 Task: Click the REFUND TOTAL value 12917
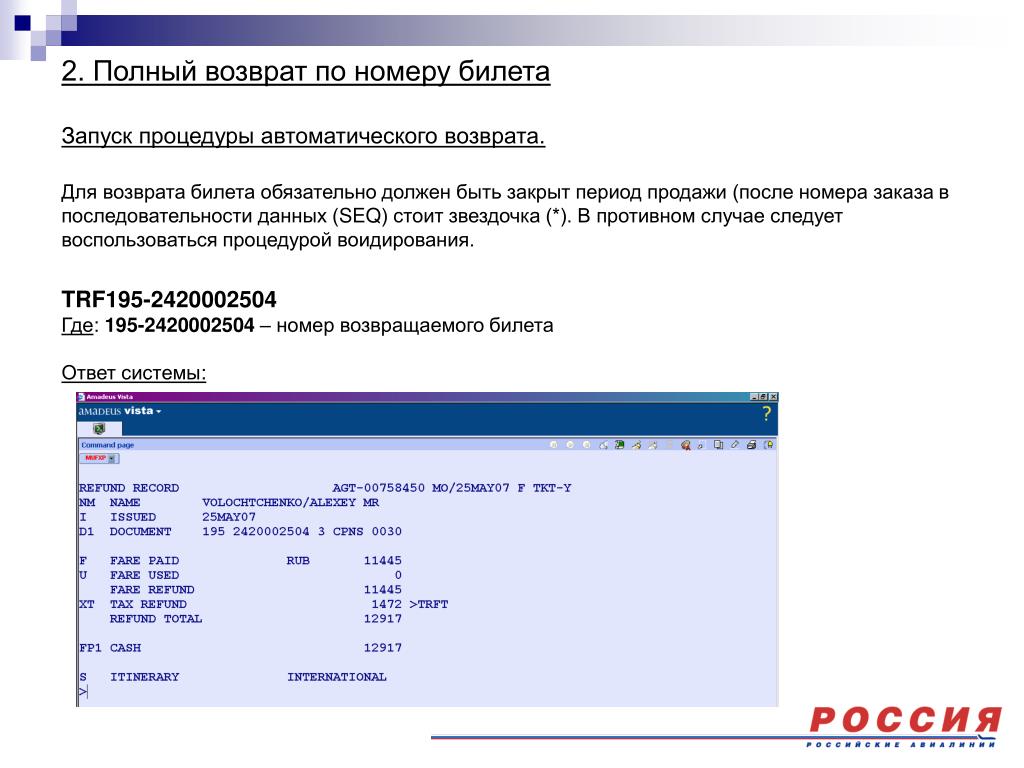[x=383, y=618]
